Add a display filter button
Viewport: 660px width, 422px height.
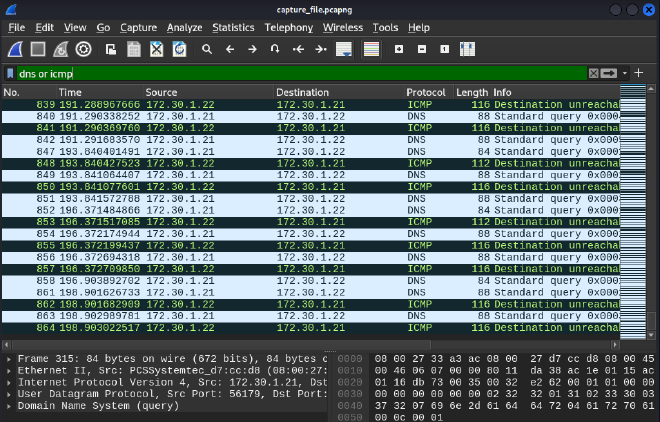click(639, 73)
